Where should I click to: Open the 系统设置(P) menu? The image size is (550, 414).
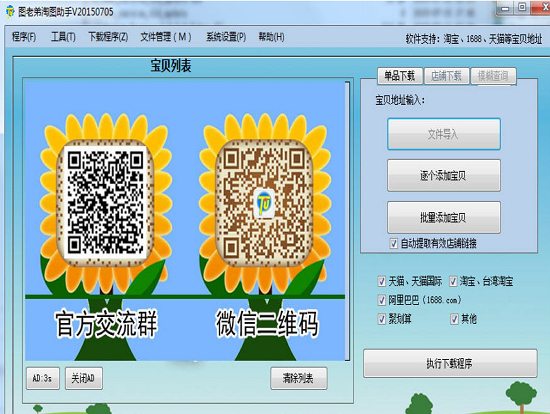(x=226, y=37)
